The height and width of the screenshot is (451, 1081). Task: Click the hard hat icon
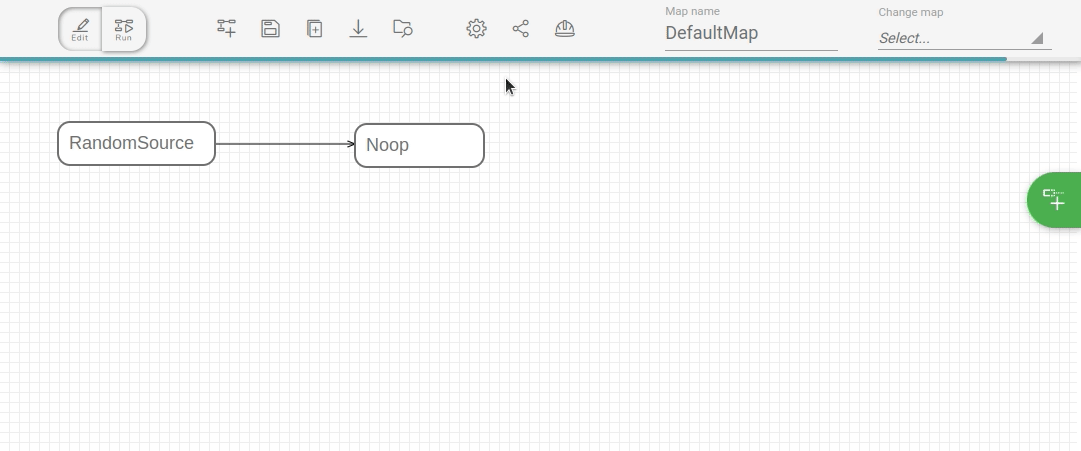[565, 28]
